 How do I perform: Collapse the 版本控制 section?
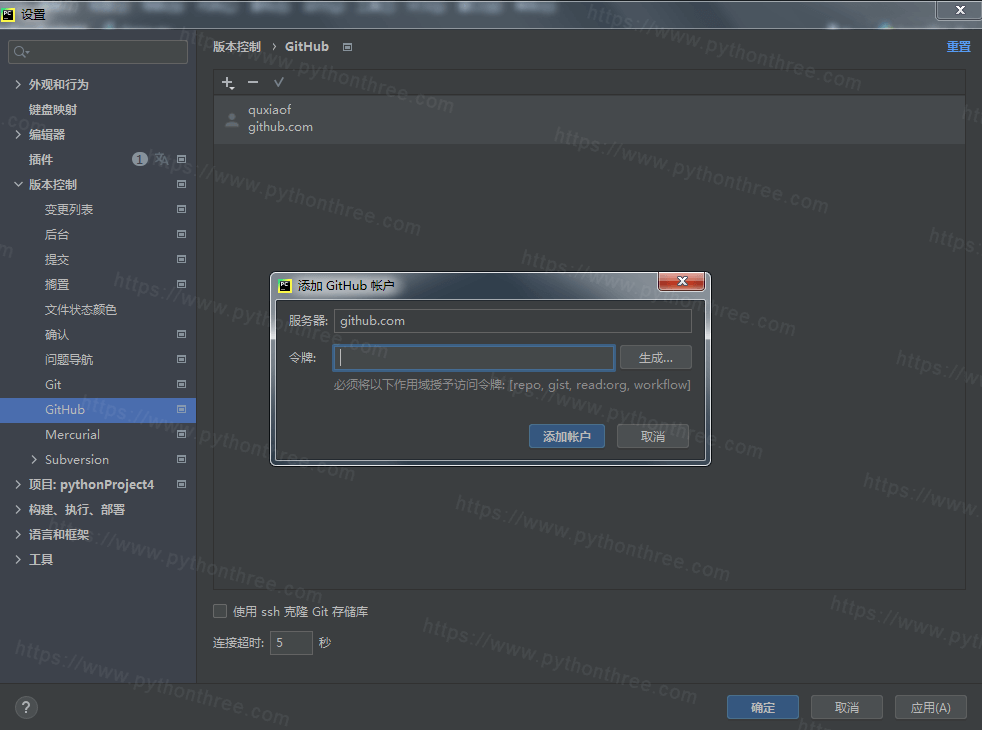18,185
